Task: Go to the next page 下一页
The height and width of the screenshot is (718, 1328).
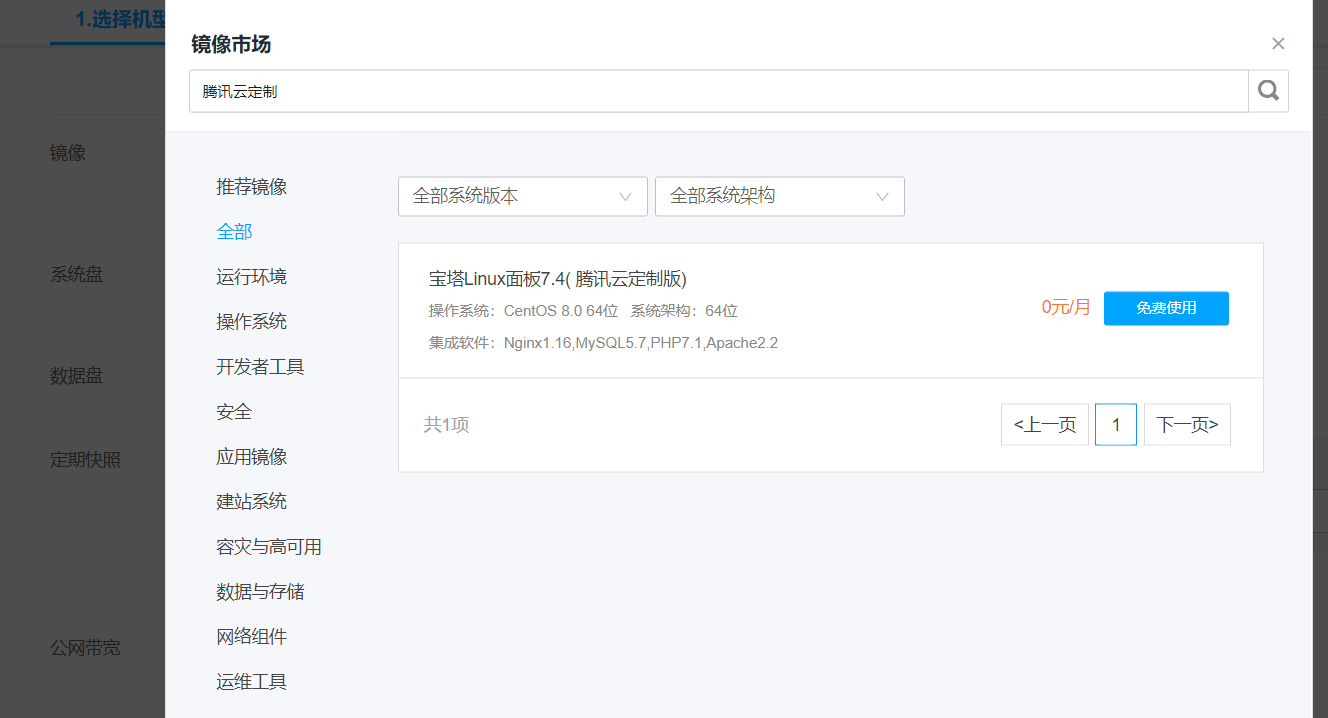Action: coord(1187,424)
